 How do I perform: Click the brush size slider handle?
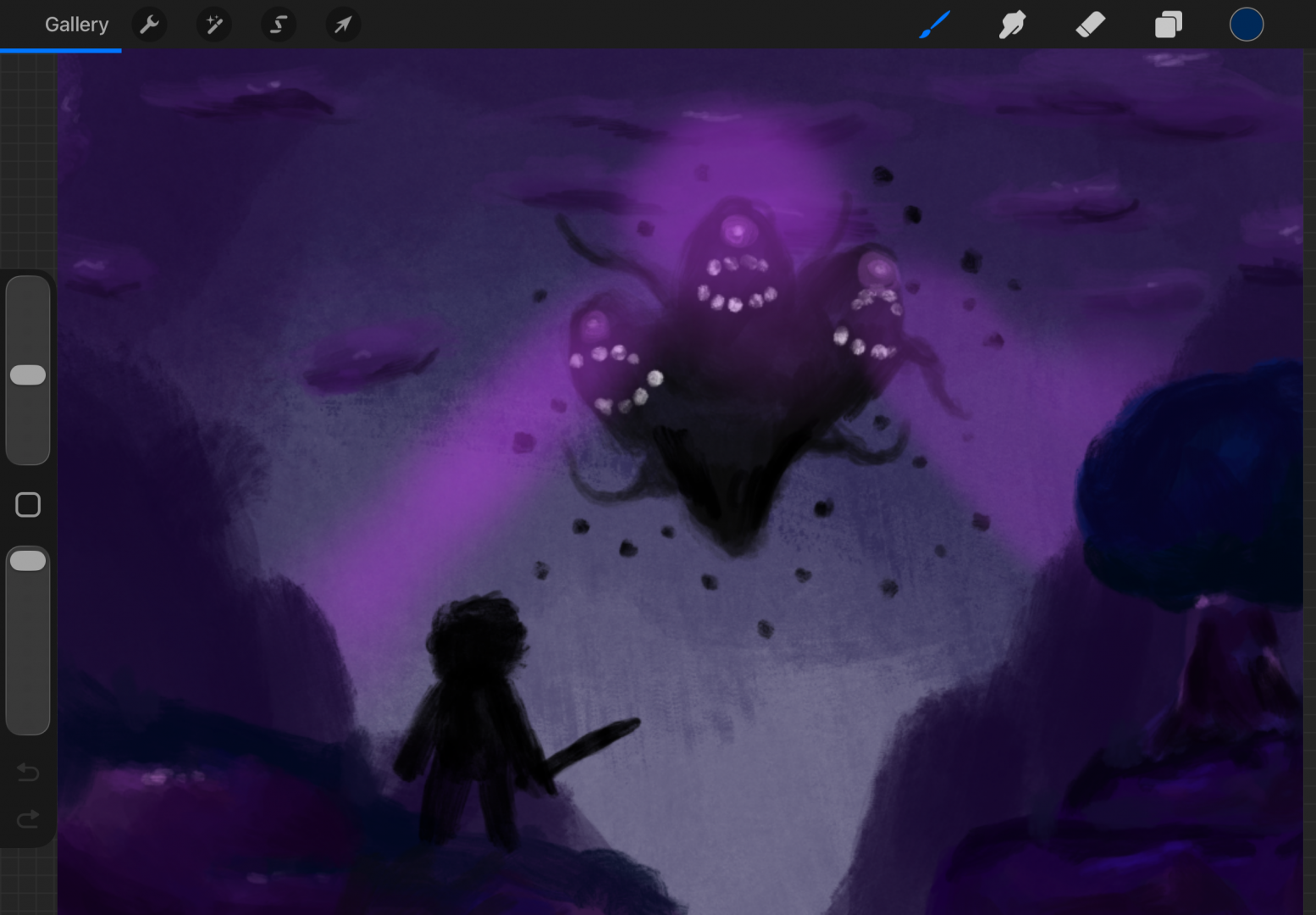click(28, 375)
